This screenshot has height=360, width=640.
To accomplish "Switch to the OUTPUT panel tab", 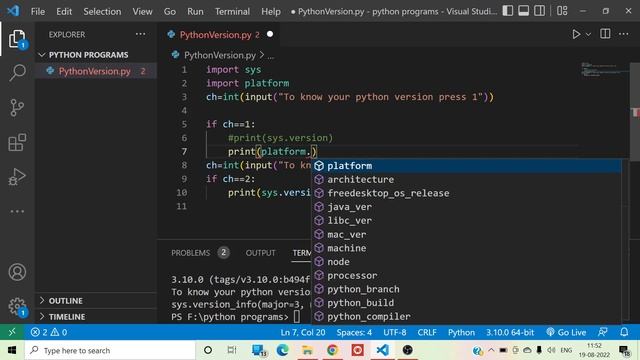I will tap(260, 253).
